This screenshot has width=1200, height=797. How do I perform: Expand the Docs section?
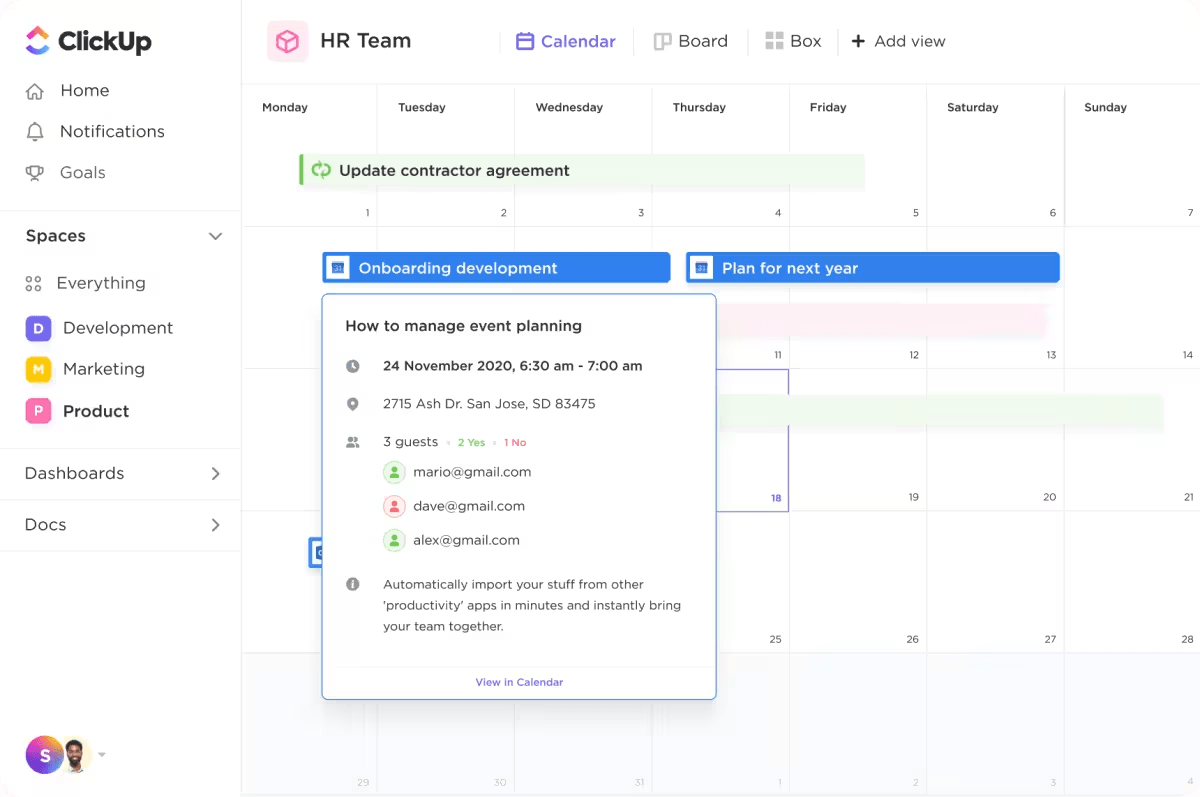pyautogui.click(x=215, y=524)
